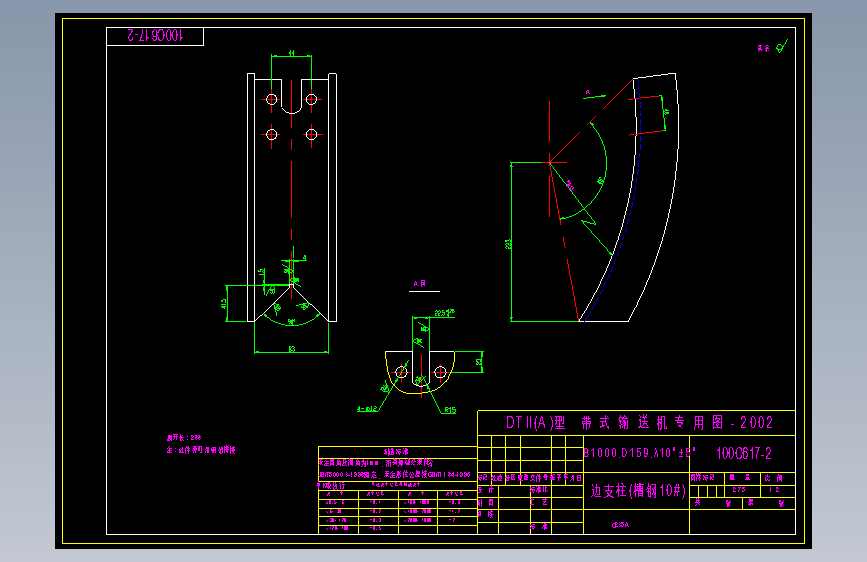
Task: Click the title text 'DT II(A)型 带式输送机专用图 - 2002'
Action: pyautogui.click(x=639, y=423)
